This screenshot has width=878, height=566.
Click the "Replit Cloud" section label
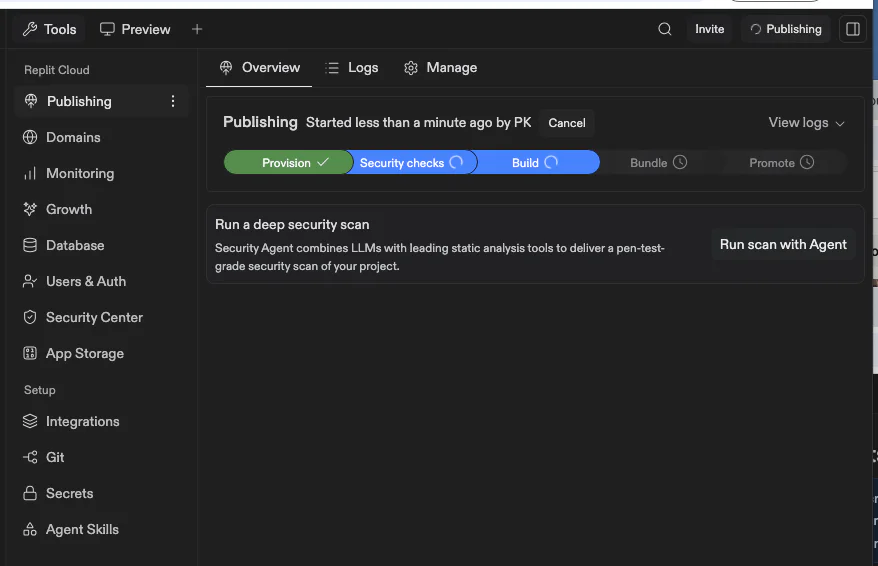[57, 70]
